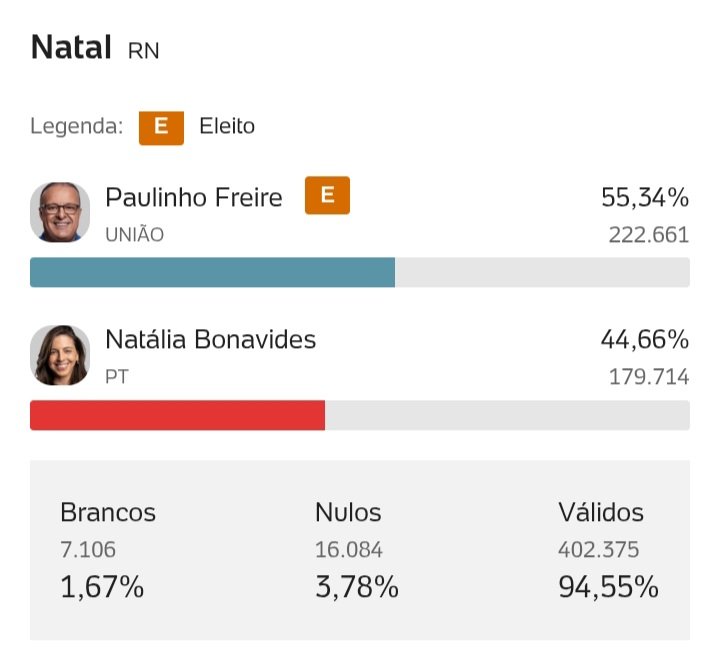
Task: Select the Válidos statistic label
Action: click(x=601, y=513)
